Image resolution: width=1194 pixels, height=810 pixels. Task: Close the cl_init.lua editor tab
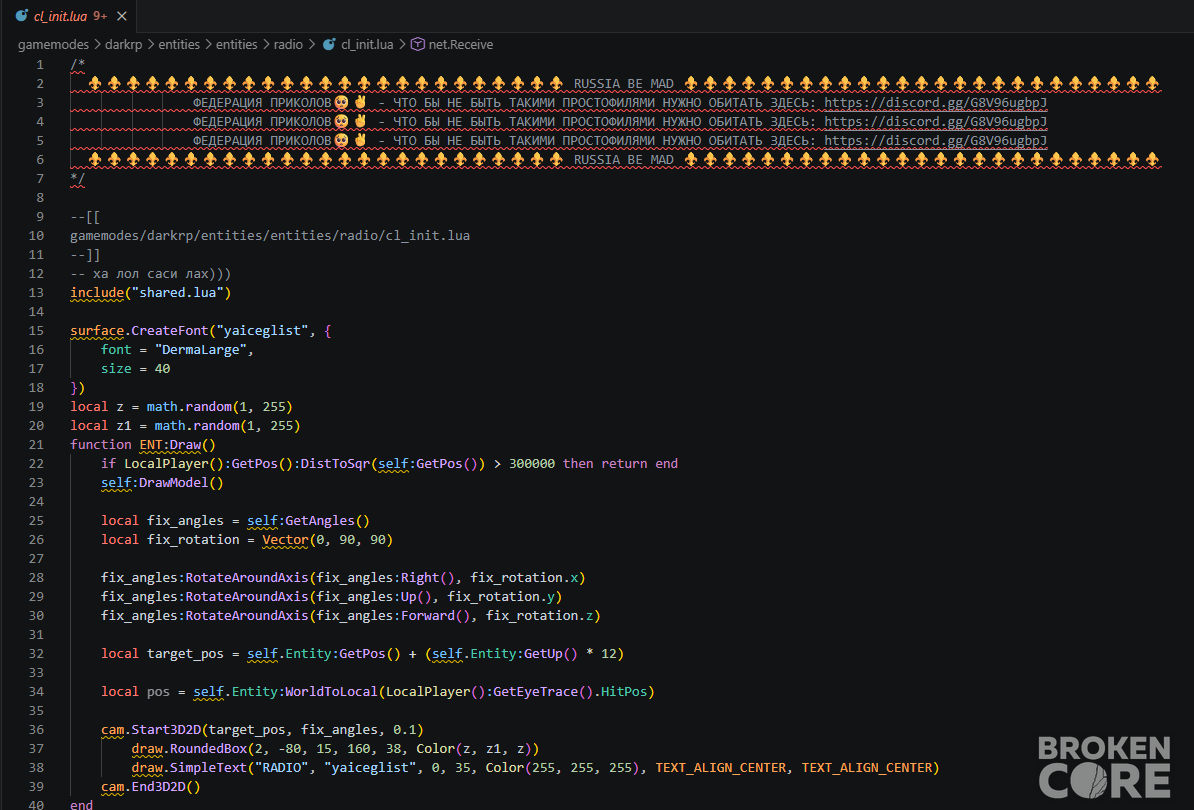pyautogui.click(x=122, y=16)
